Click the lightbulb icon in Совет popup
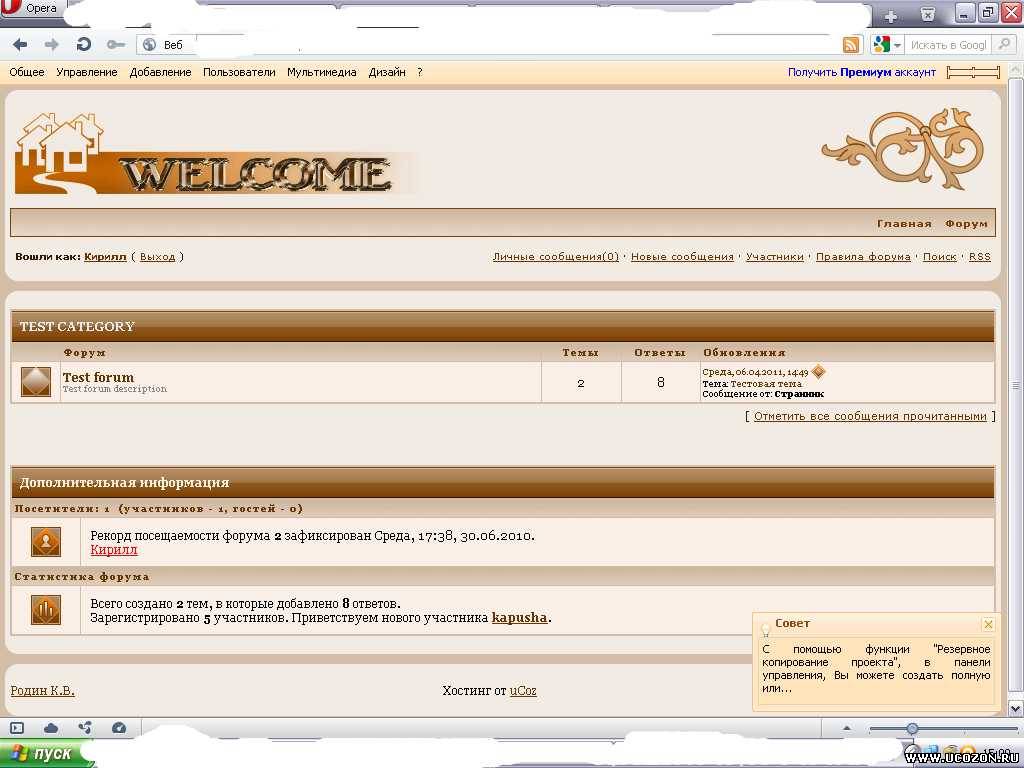 pos(765,630)
